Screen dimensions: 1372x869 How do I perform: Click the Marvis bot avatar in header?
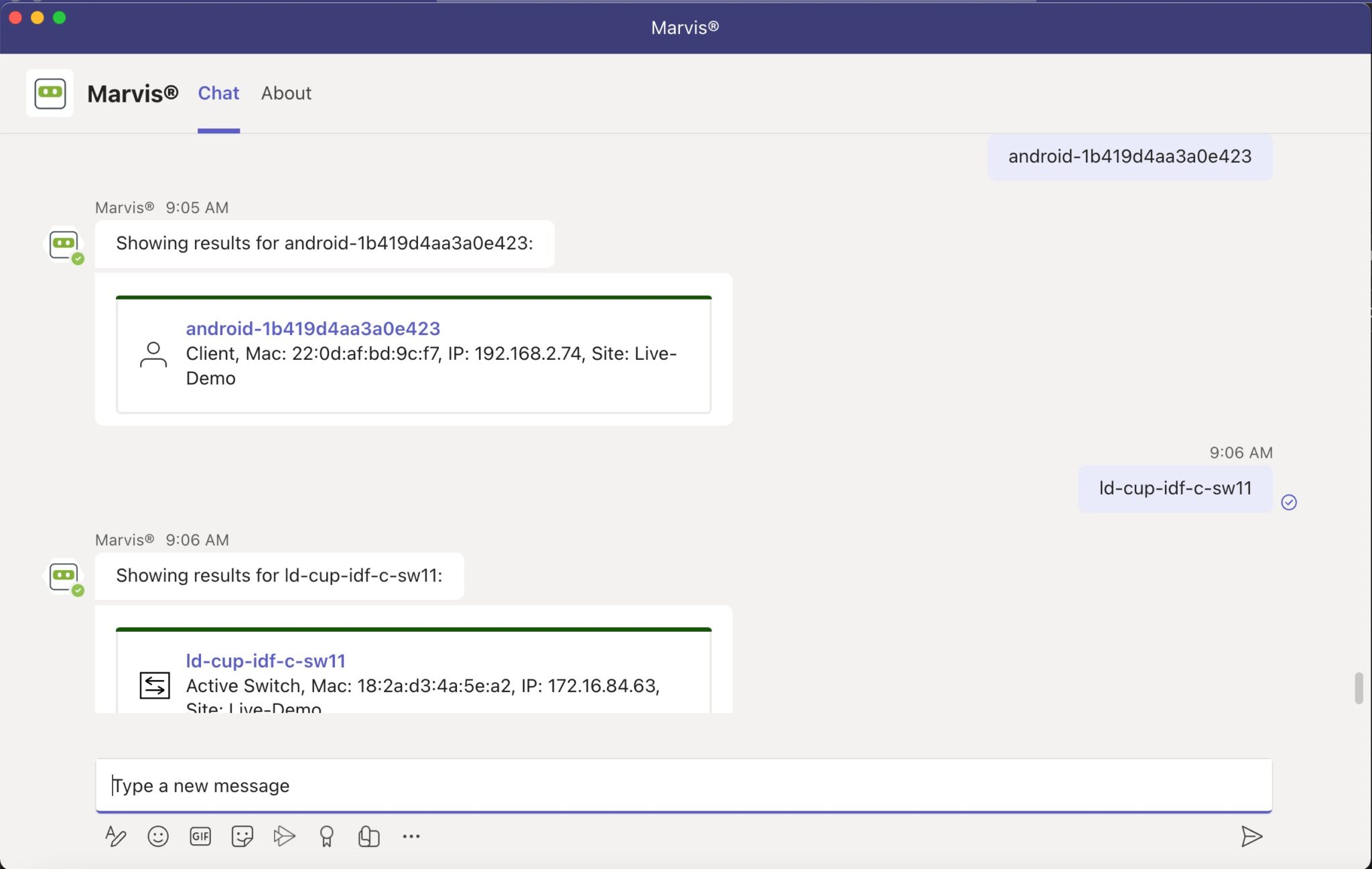point(50,92)
